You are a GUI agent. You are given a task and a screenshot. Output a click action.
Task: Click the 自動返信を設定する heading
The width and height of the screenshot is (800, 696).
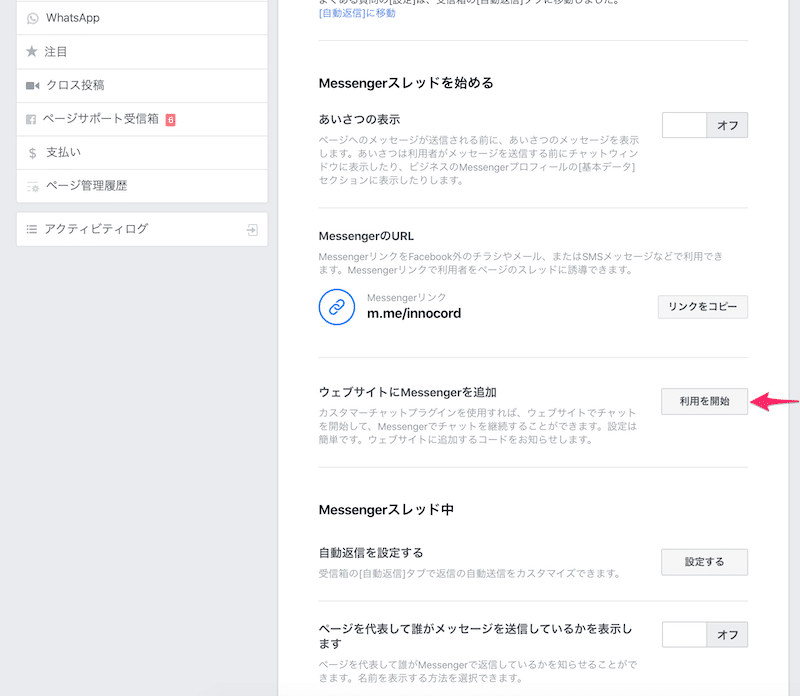tap(371, 553)
